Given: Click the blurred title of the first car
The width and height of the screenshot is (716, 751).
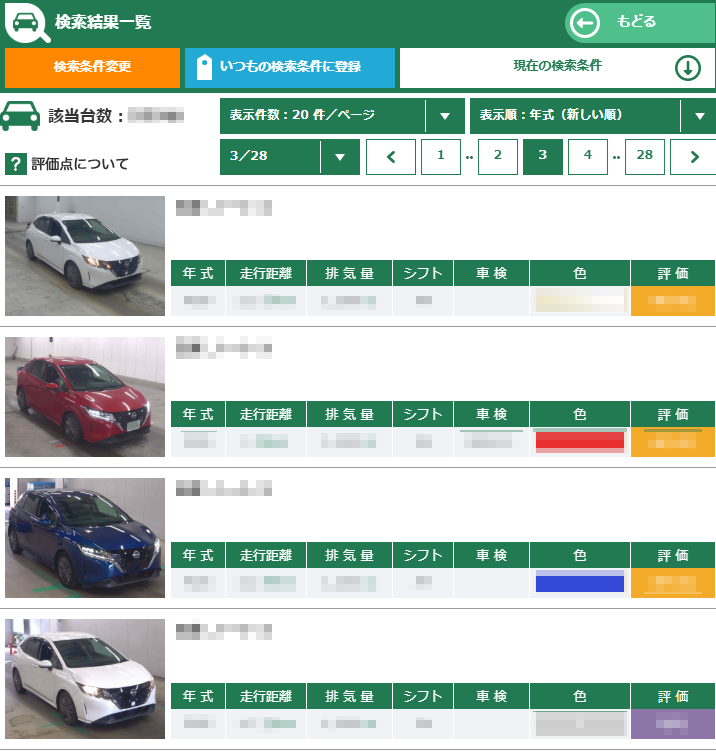Looking at the screenshot, I should 224,208.
